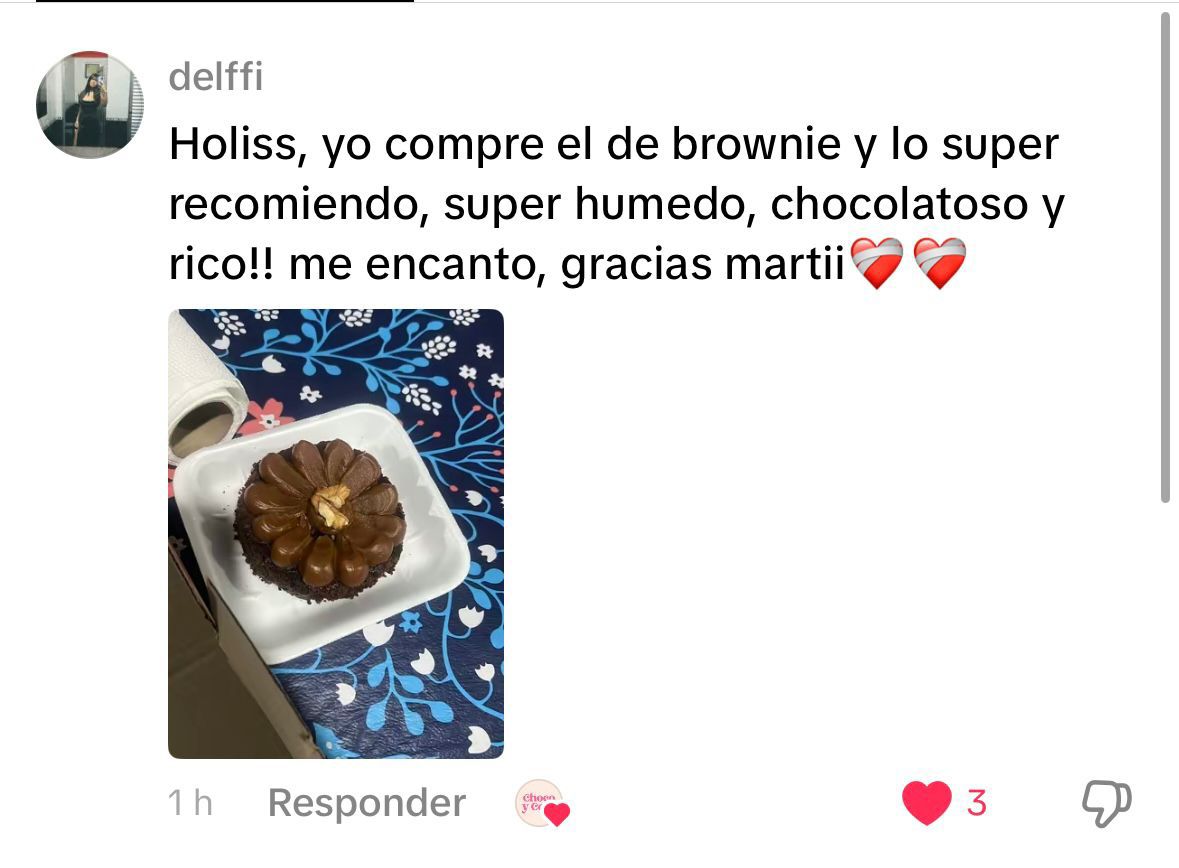This screenshot has height=868, width=1179.
Task: Click the 1 h timestamp
Action: pos(190,803)
